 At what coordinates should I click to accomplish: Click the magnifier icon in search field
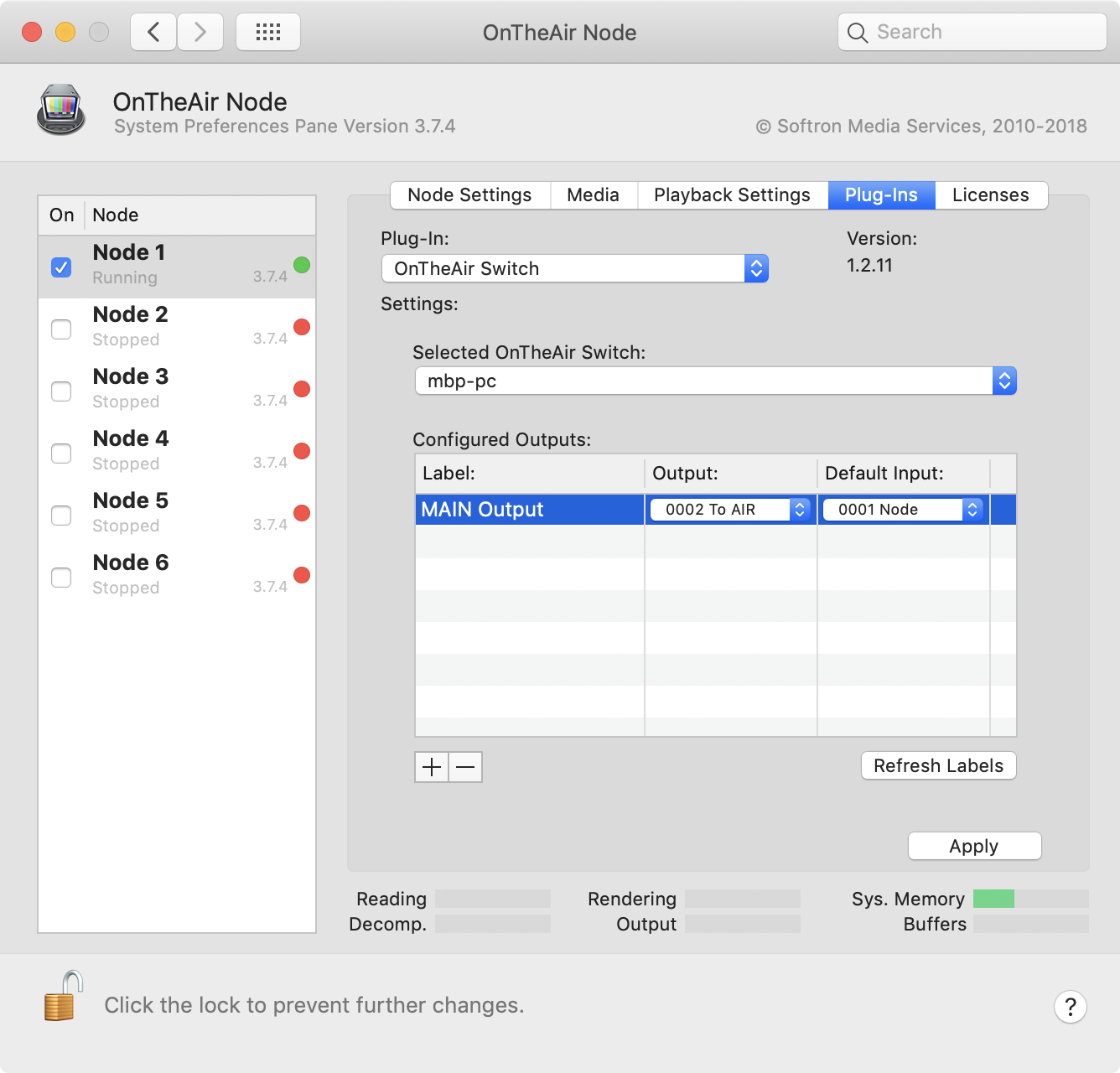[x=857, y=33]
